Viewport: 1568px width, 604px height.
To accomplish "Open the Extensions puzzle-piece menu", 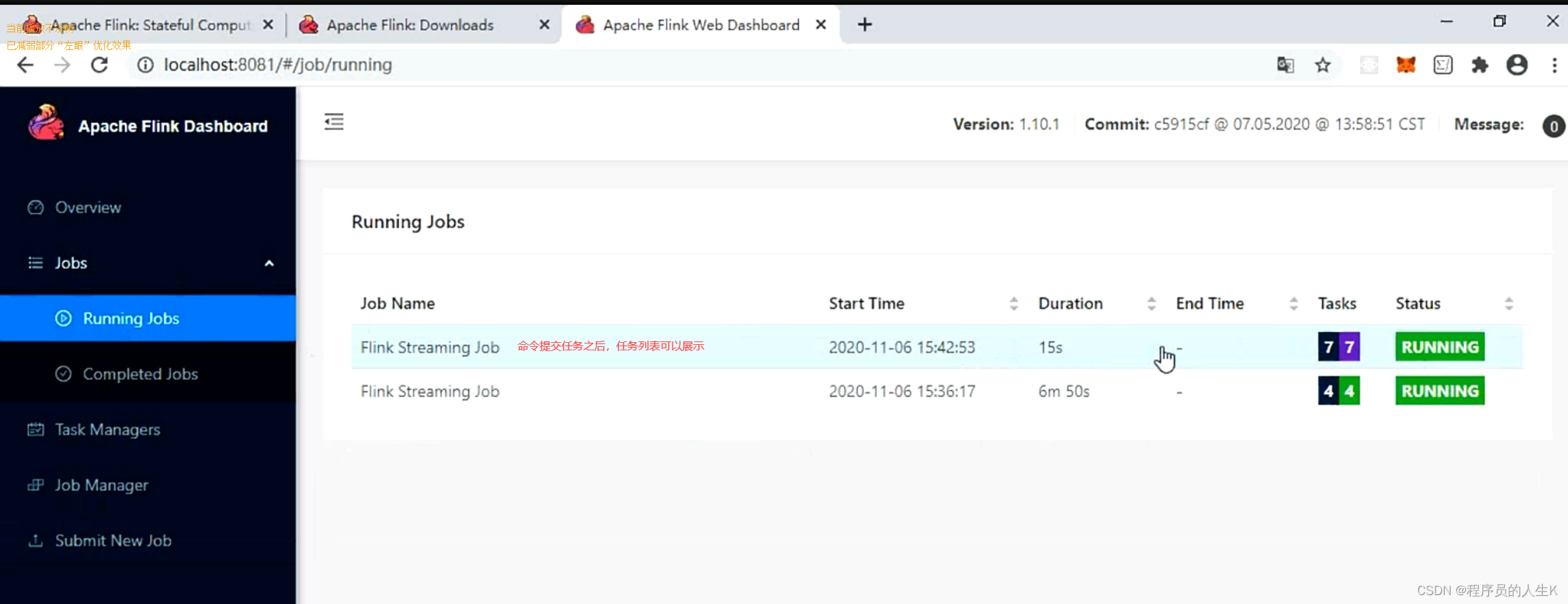I will [x=1480, y=65].
